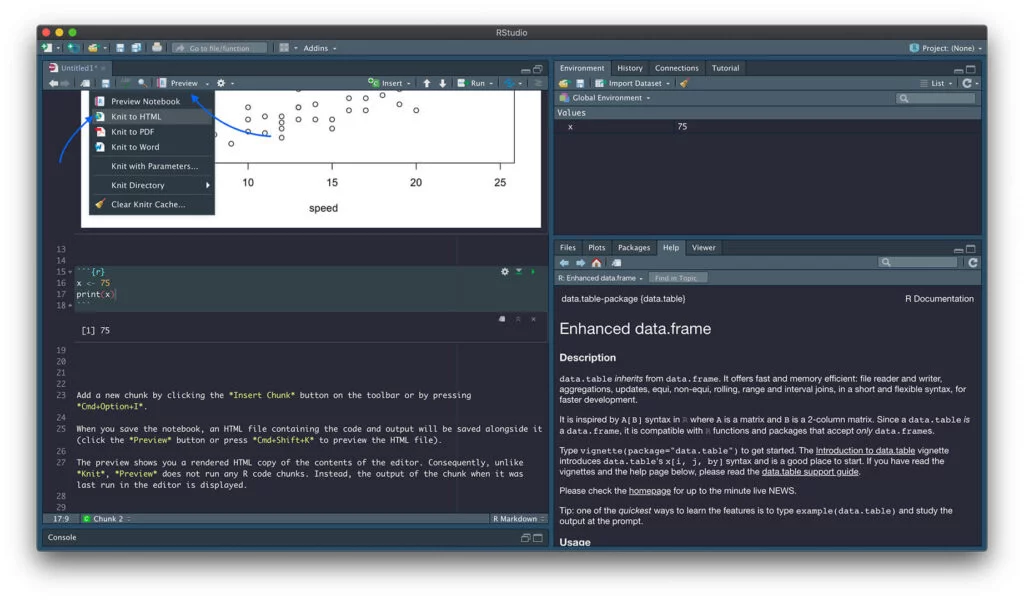Click the Find in Topic field
The height and width of the screenshot is (600, 1024).
[x=677, y=277]
